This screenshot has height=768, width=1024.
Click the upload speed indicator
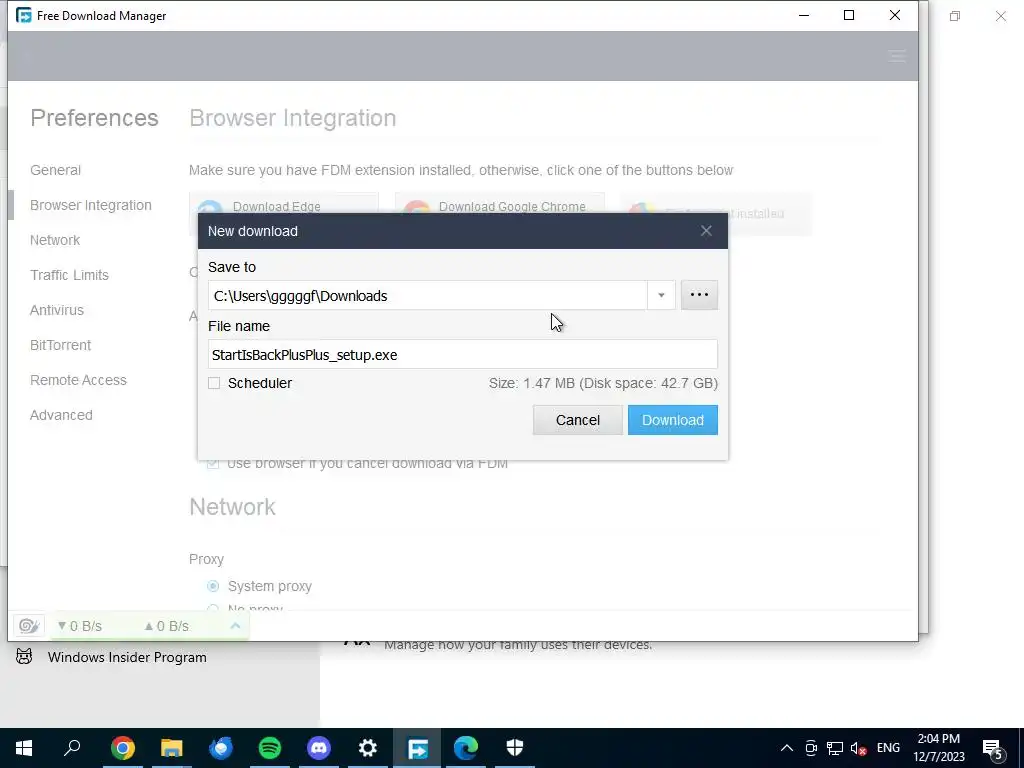[167, 626]
